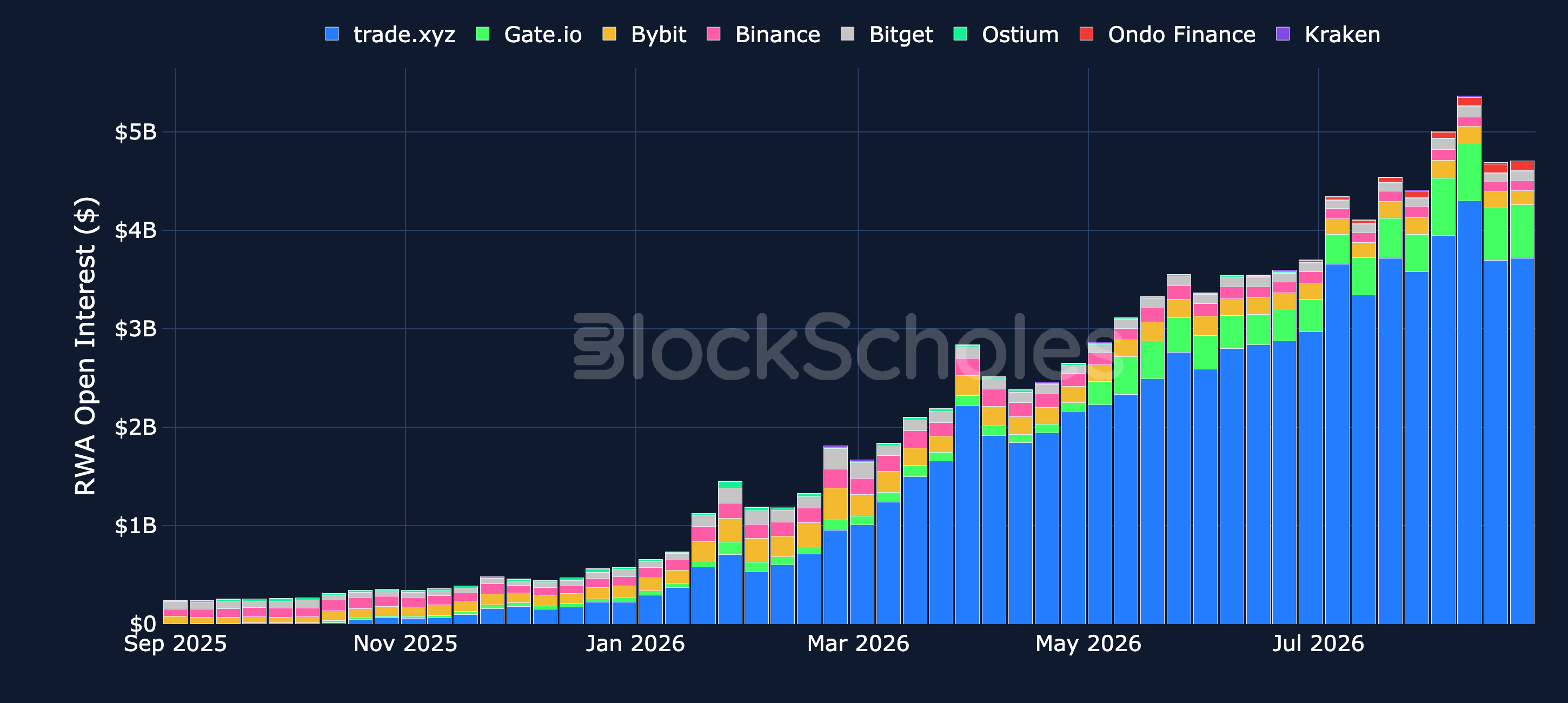Click the Sep 2025 x-axis label
This screenshot has height=703, width=1568.
[x=175, y=644]
